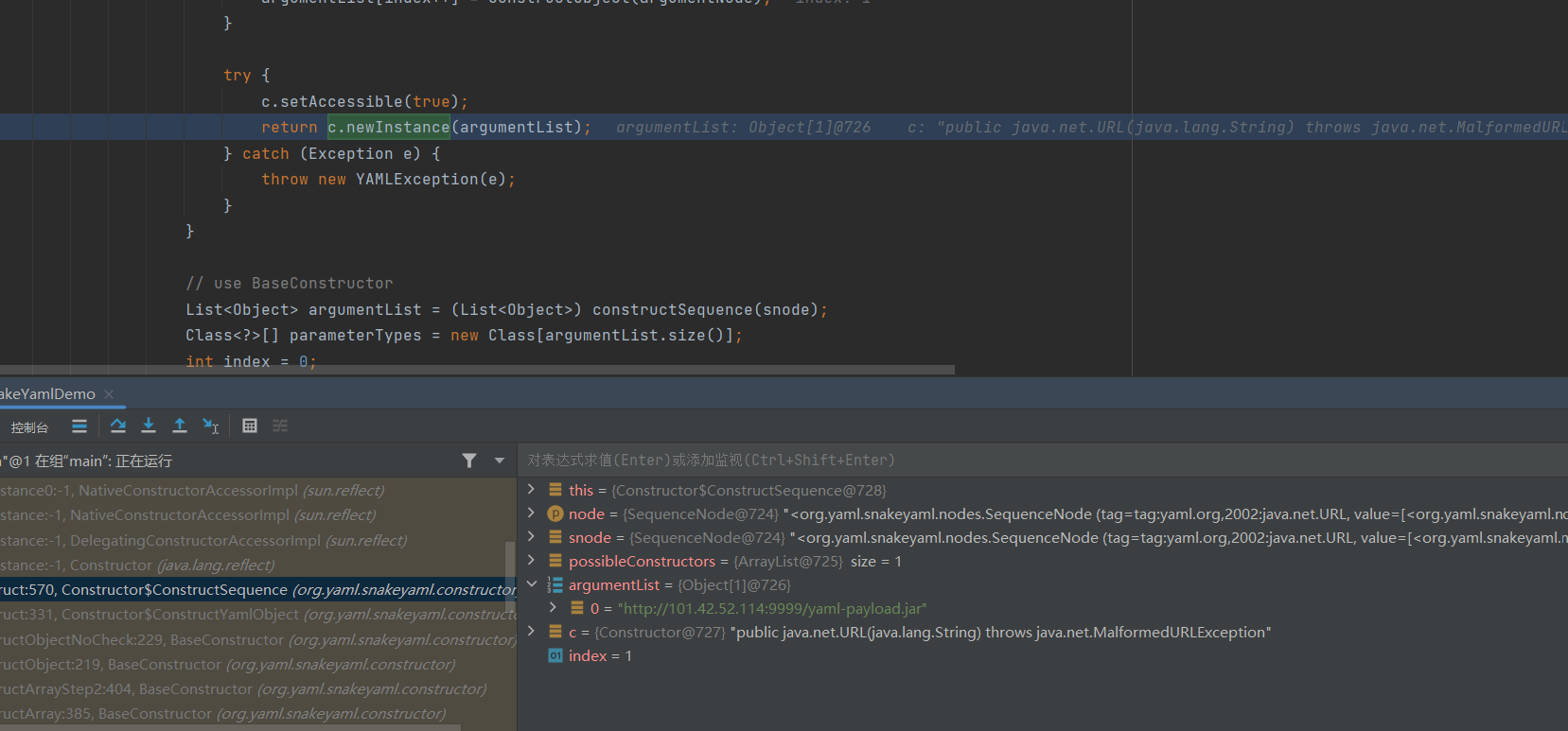1568x731 pixels.
Task: Click the inline 'argumentList: Object[1]@726' hint
Action: coord(743,127)
